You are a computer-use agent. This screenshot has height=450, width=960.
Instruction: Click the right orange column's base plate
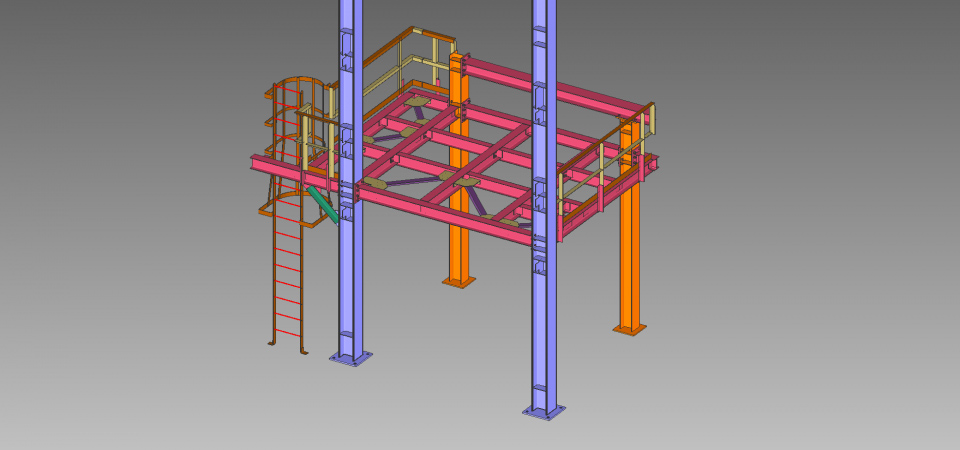pos(630,327)
